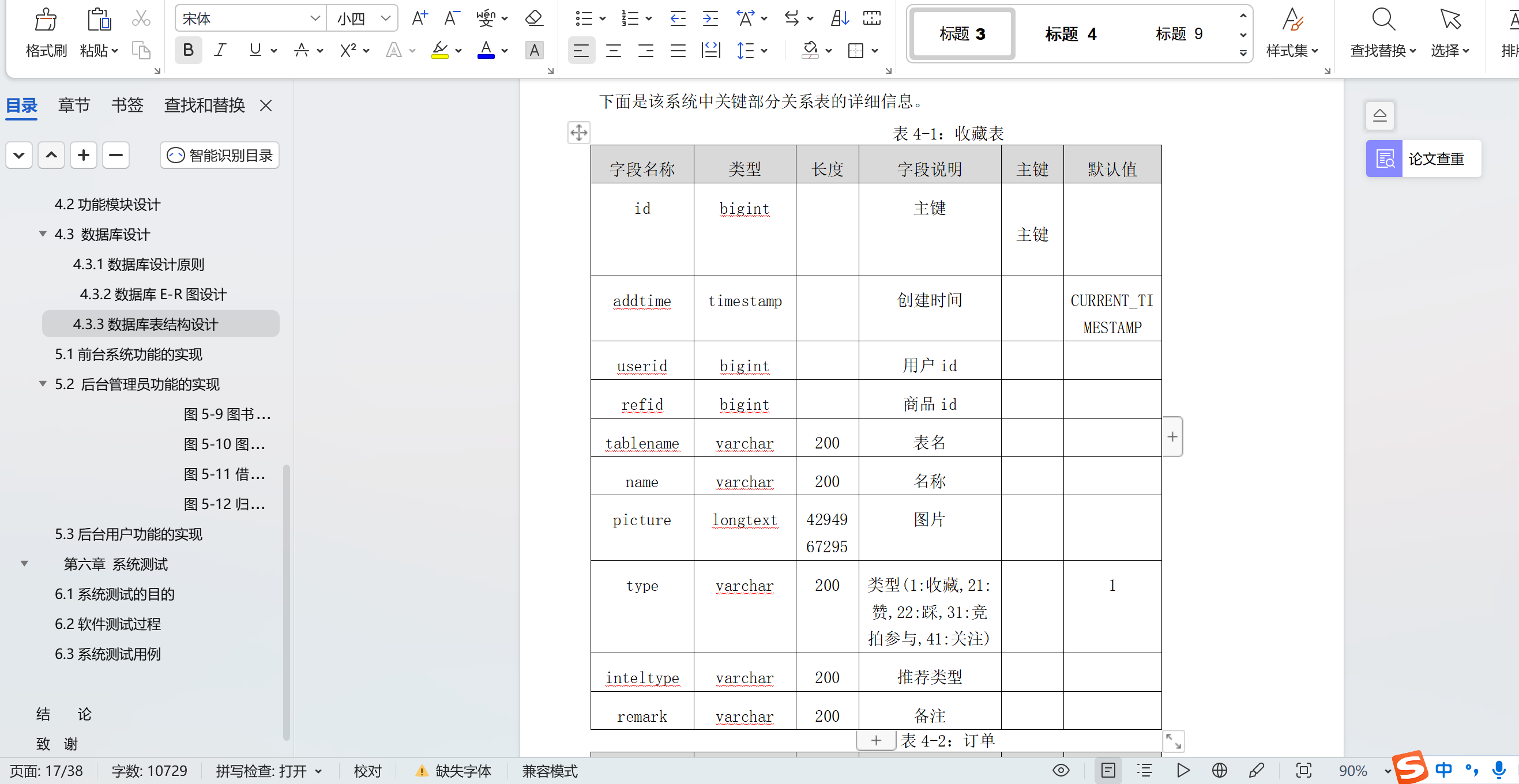Click the table move handle icon
The image size is (1519, 784).
click(x=578, y=132)
